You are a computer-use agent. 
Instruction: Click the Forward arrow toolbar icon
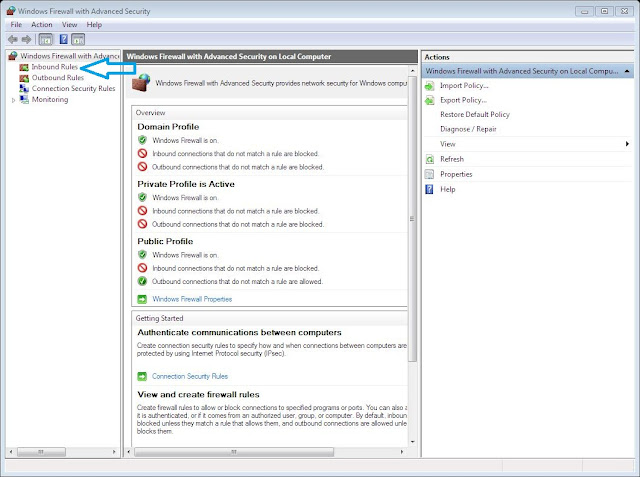coord(27,40)
